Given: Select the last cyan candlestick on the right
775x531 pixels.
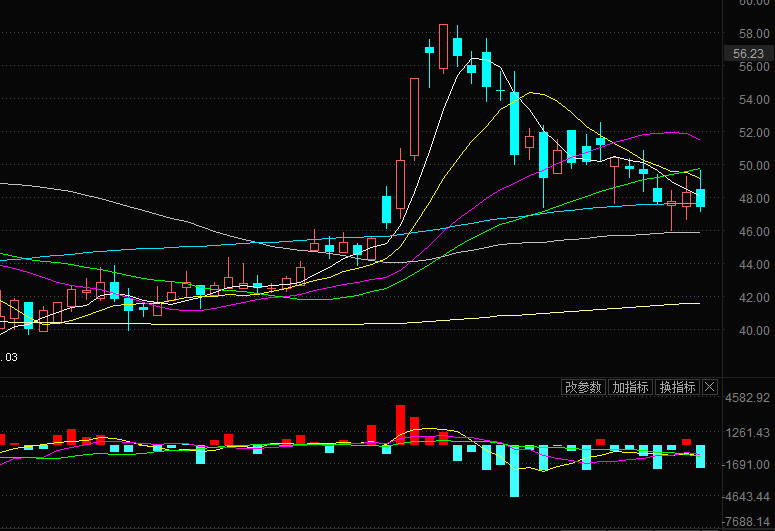Looking at the screenshot, I should click(x=700, y=198).
